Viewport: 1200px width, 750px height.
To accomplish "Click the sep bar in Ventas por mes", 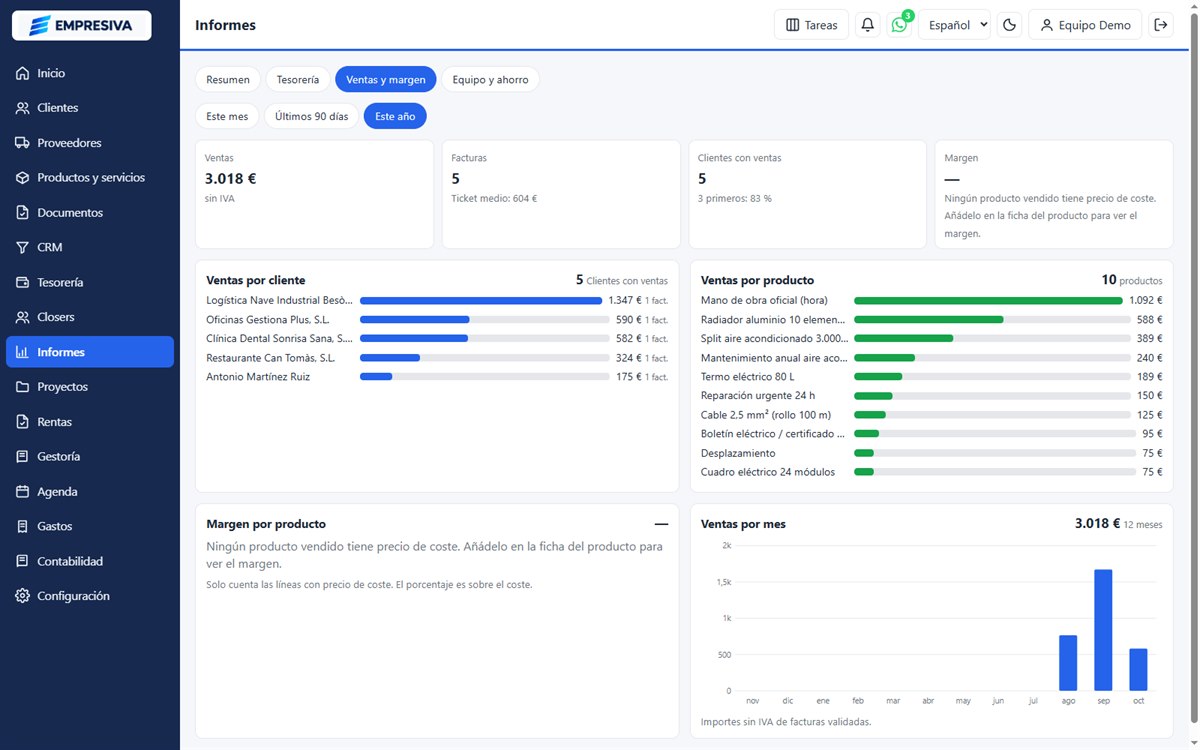I will tap(1103, 630).
